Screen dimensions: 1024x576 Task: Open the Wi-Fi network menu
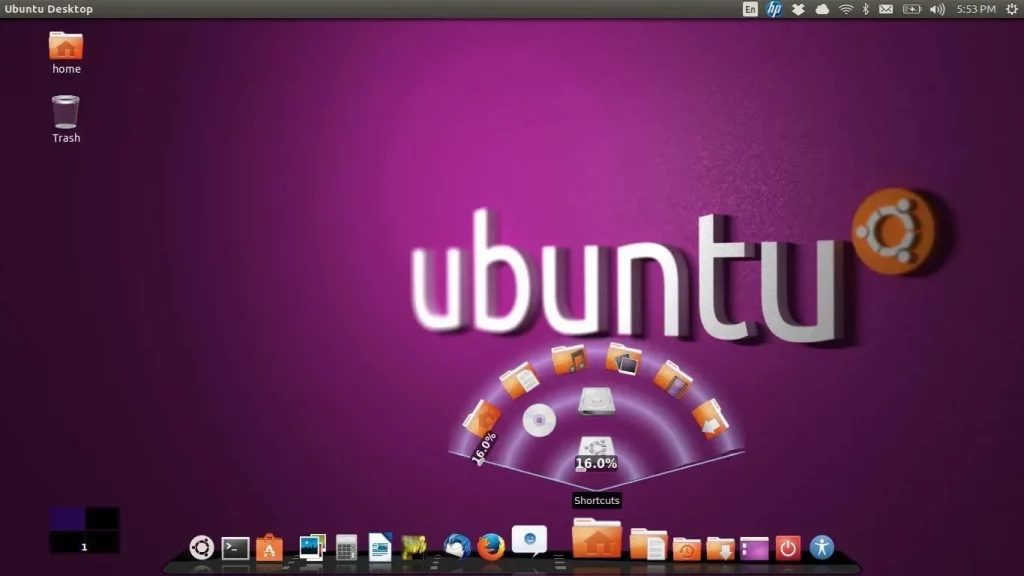pyautogui.click(x=846, y=9)
